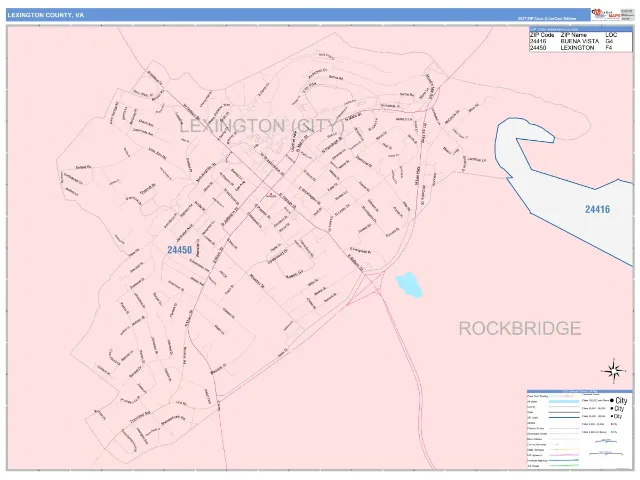Click the 'F4' location cell
Screen dimensions: 640x480
609,48
